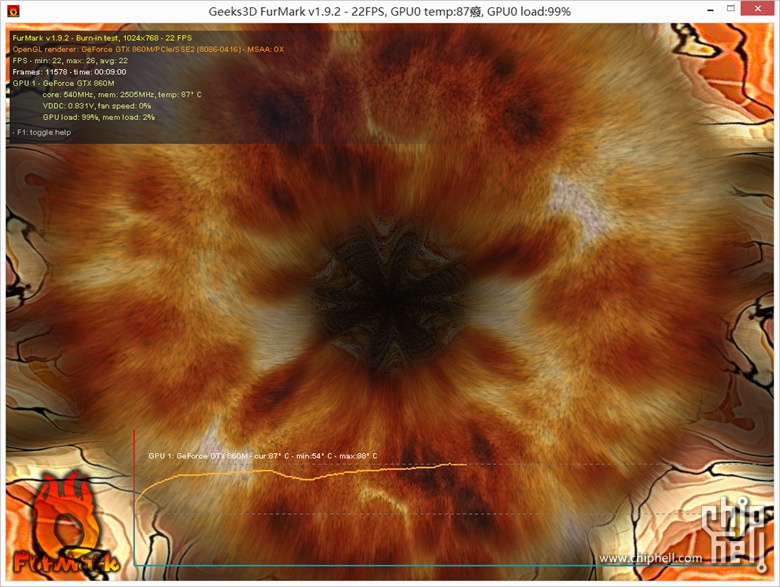Click the 'GPU 1 - GeForce GTX 860M' overlay line

coord(63,84)
